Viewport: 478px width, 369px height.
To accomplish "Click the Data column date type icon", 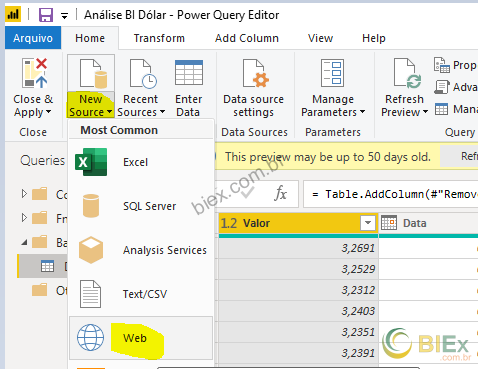I will click(x=389, y=223).
